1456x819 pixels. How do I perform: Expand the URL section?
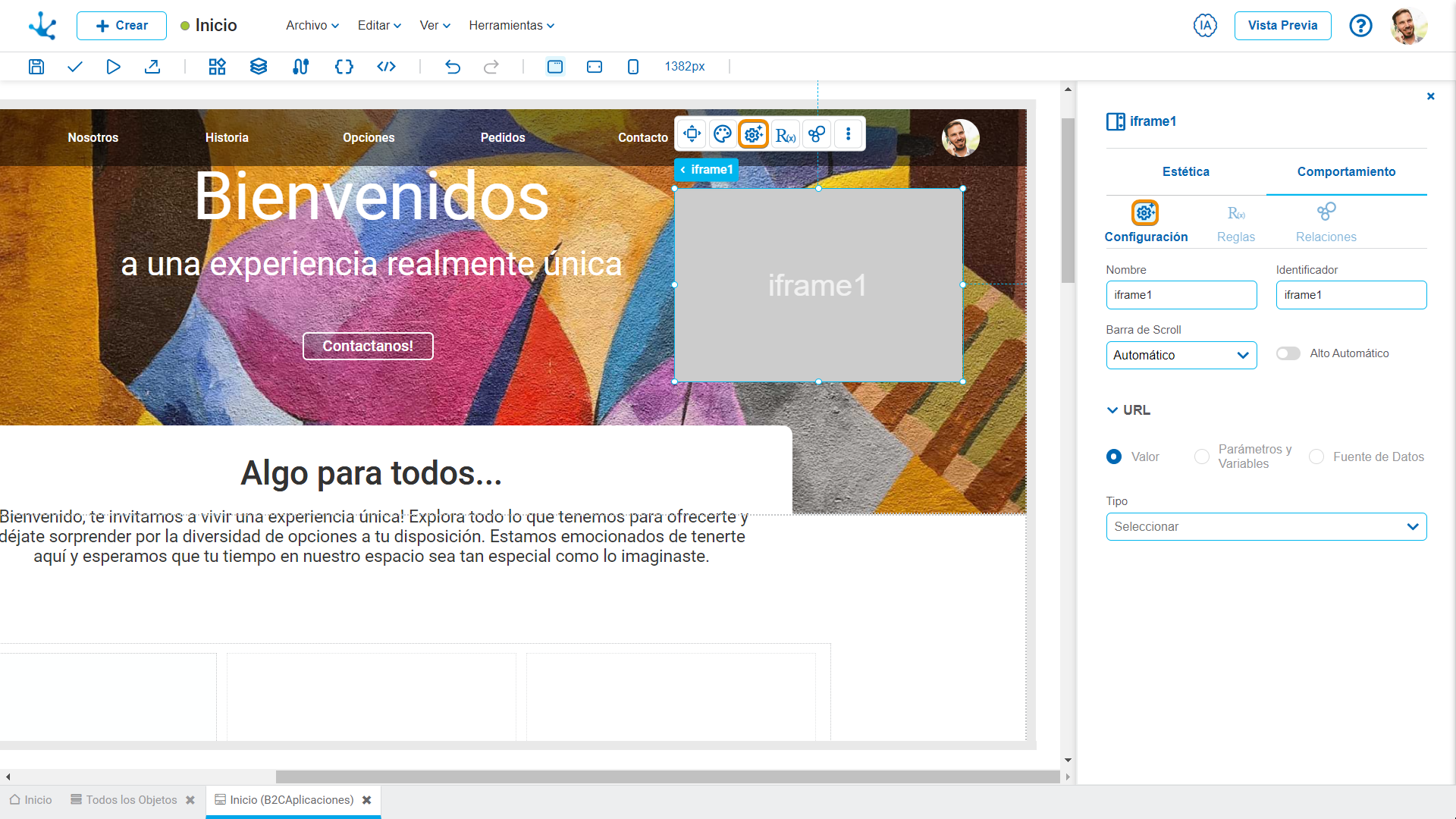click(x=1112, y=410)
